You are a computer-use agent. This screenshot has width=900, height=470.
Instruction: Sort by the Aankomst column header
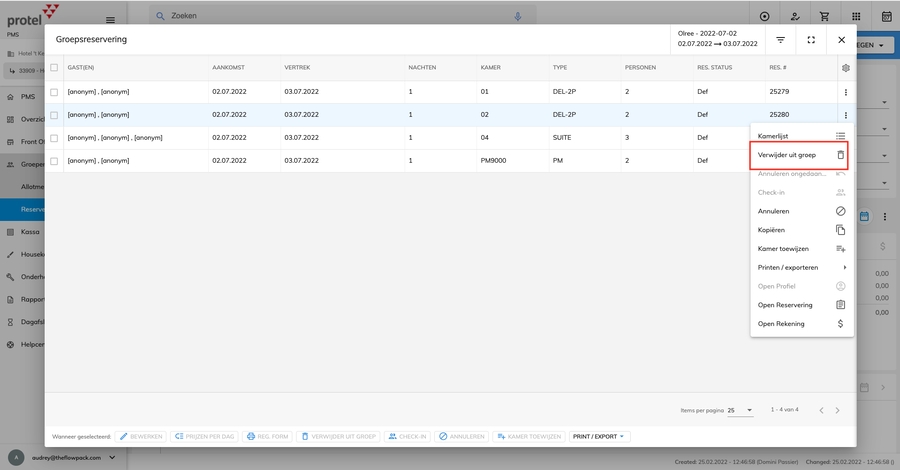[228, 68]
